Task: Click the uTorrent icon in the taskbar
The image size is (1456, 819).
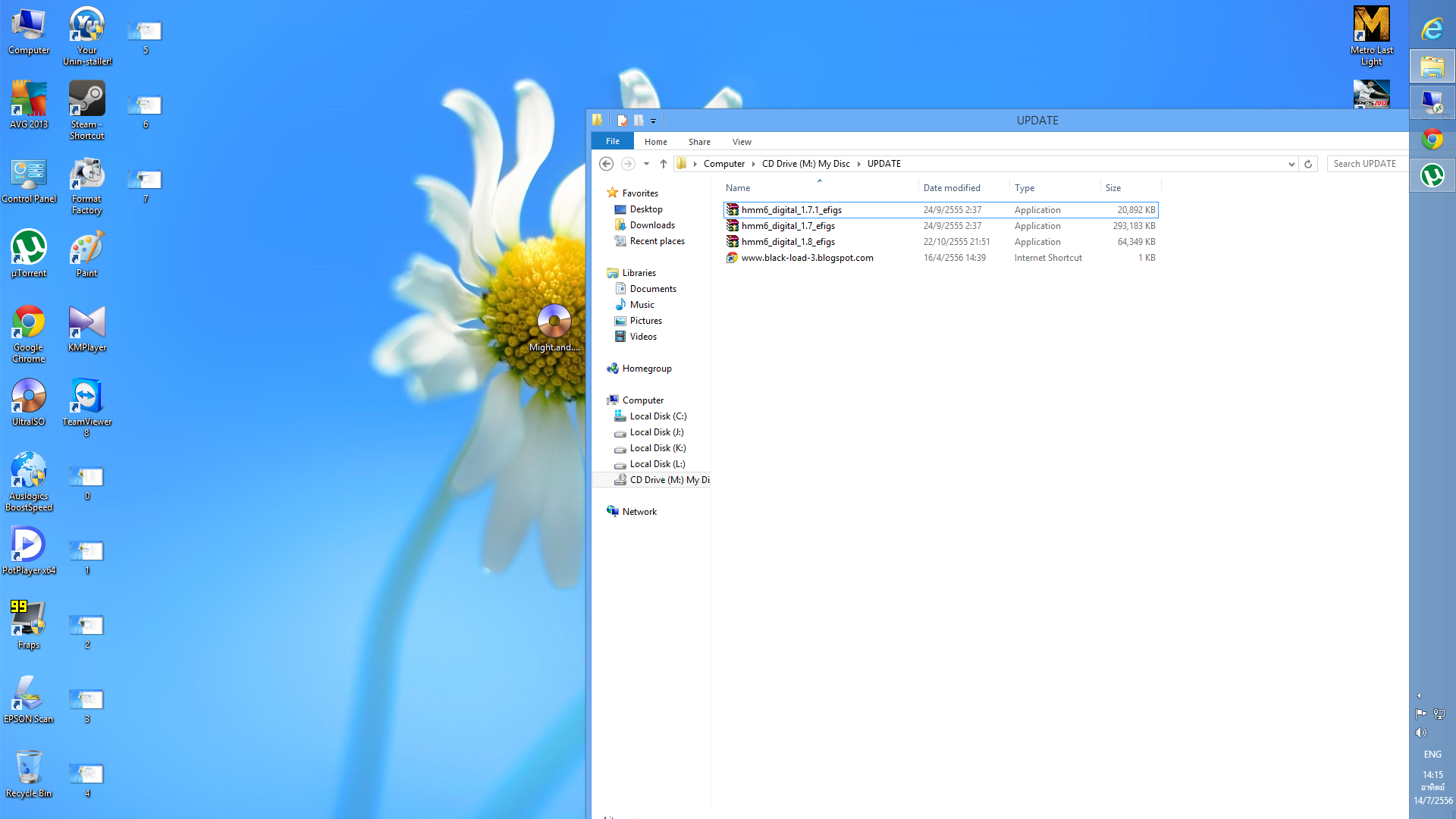Action: pyautogui.click(x=1432, y=176)
